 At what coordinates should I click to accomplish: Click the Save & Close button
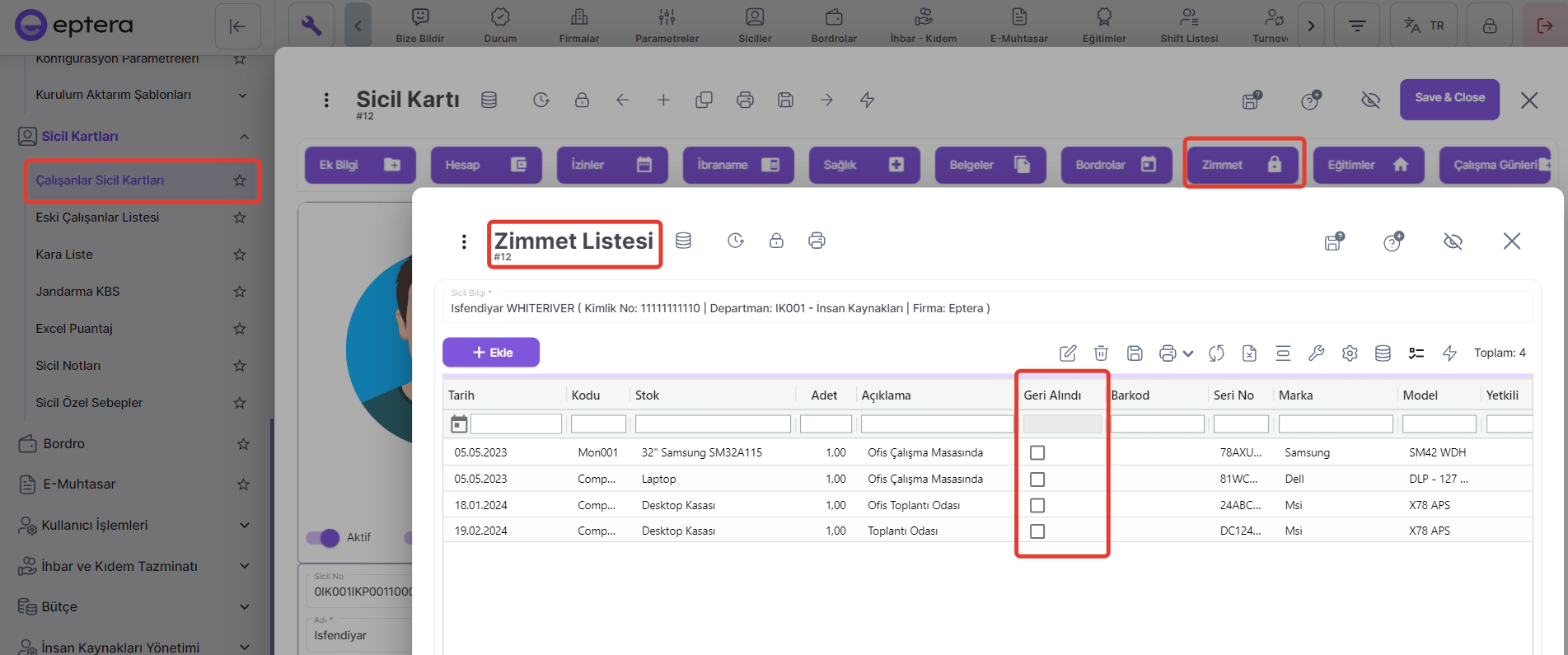coord(1449,98)
